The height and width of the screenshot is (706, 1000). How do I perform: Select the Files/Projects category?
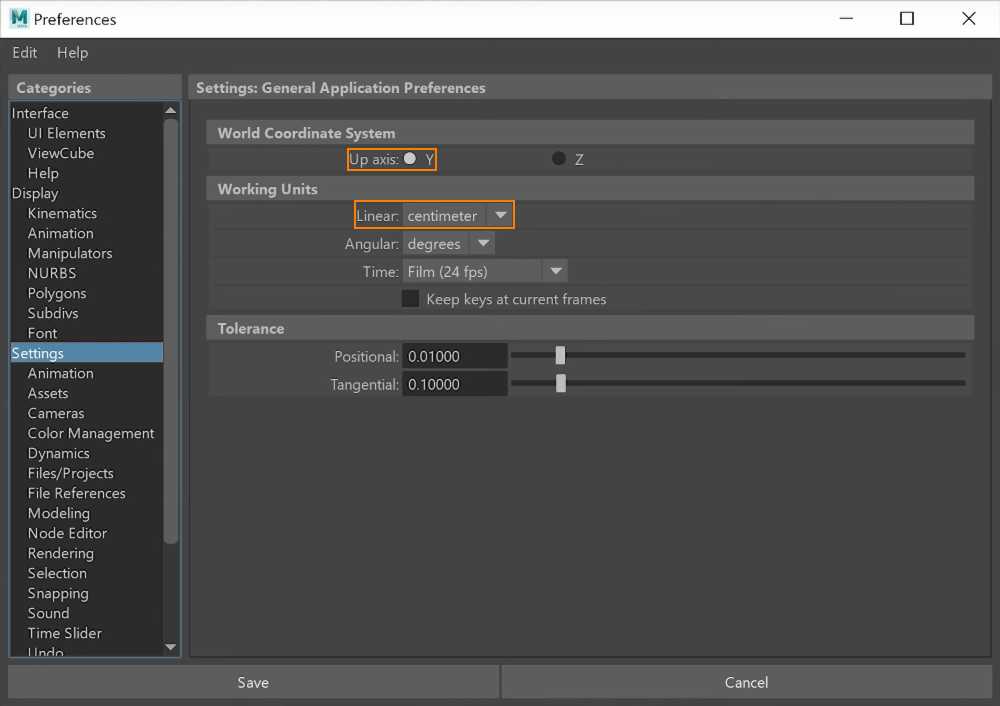point(87,473)
